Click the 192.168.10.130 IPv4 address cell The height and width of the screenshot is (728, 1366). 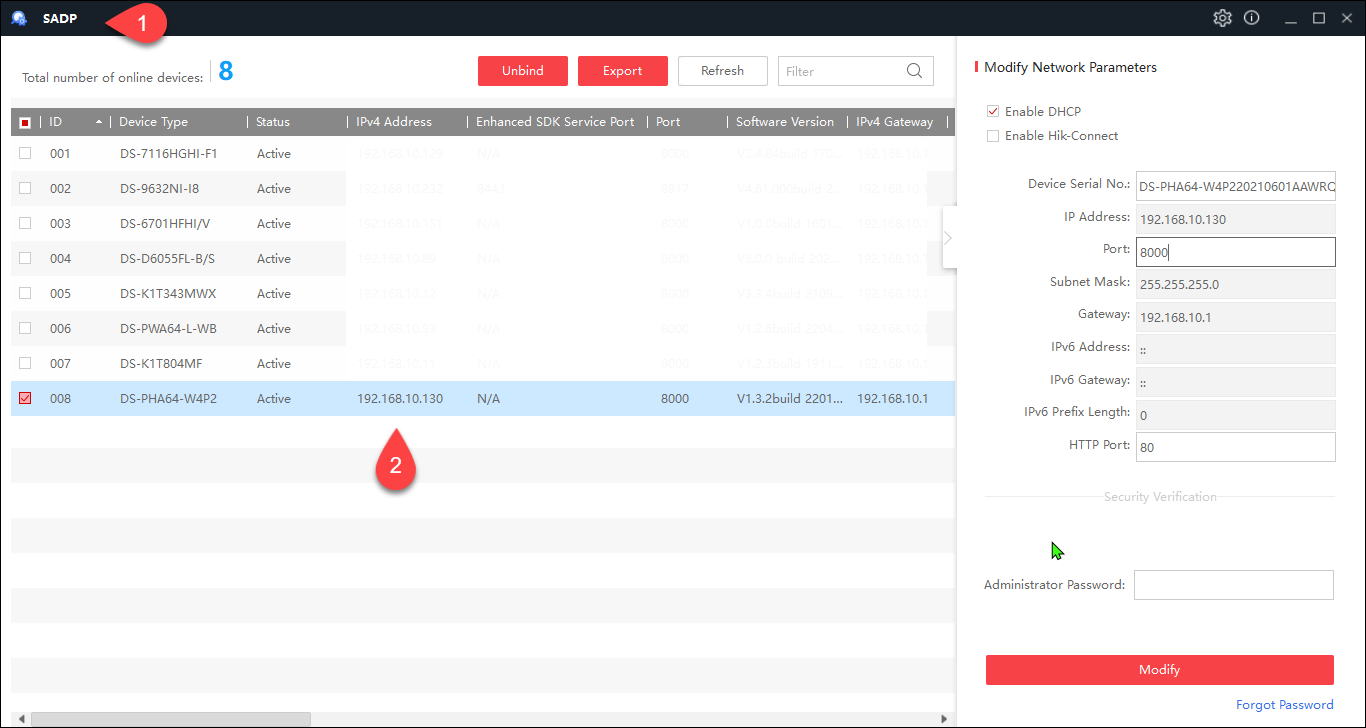(400, 398)
